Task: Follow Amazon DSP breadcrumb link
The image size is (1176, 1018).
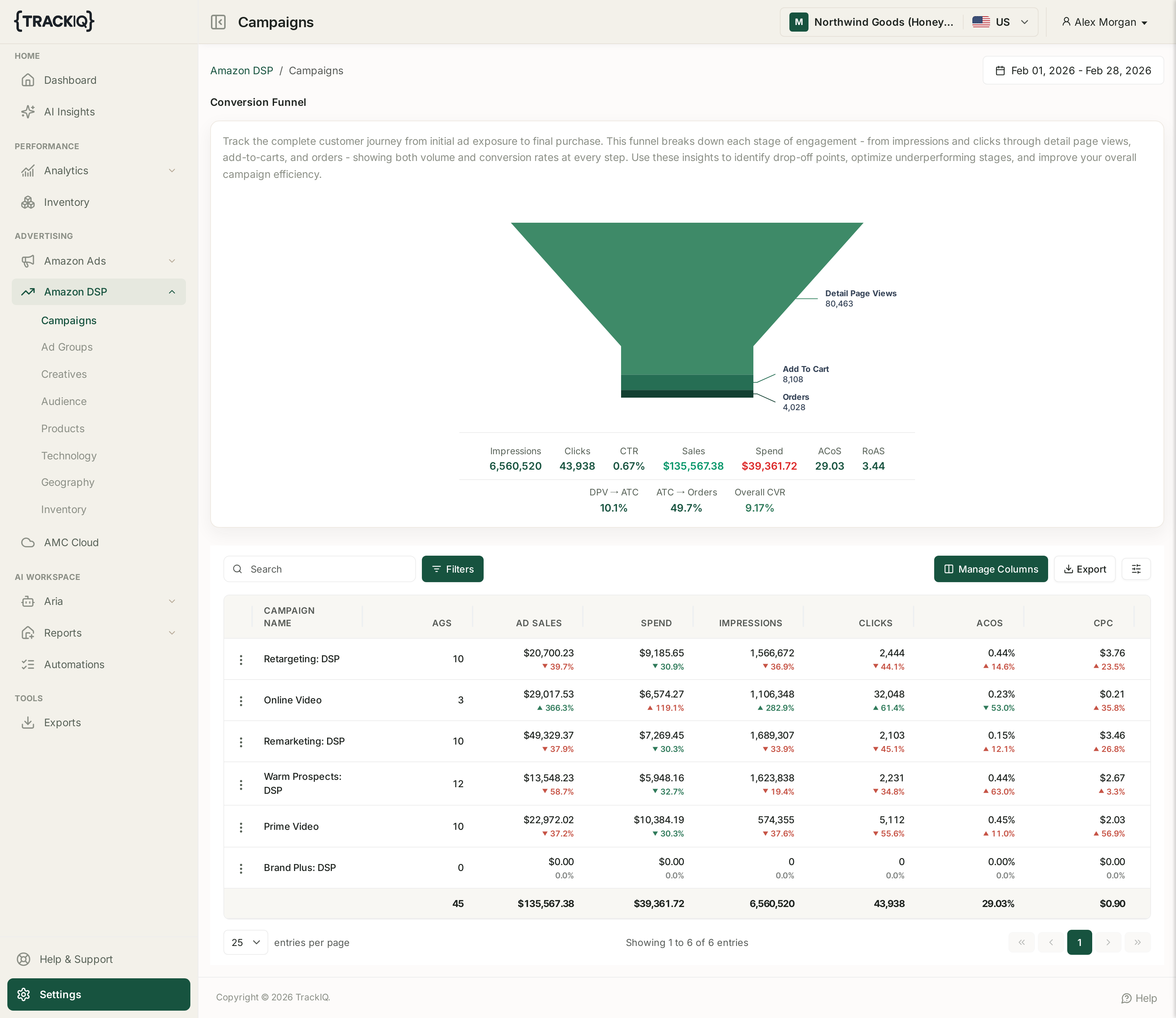Action: coord(241,71)
